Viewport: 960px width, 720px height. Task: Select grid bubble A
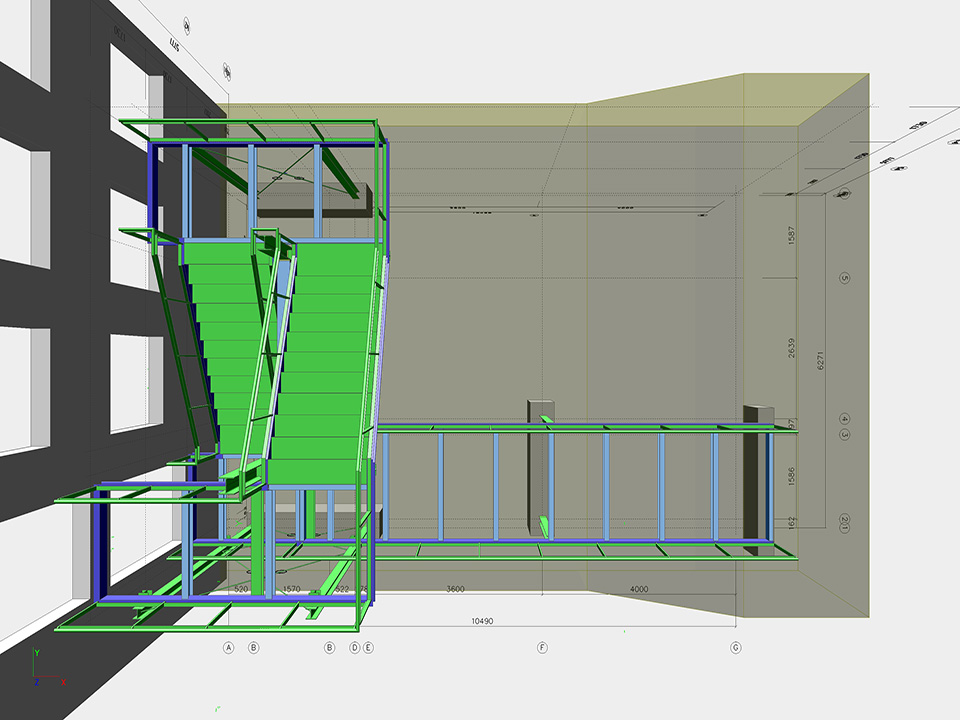(228, 648)
